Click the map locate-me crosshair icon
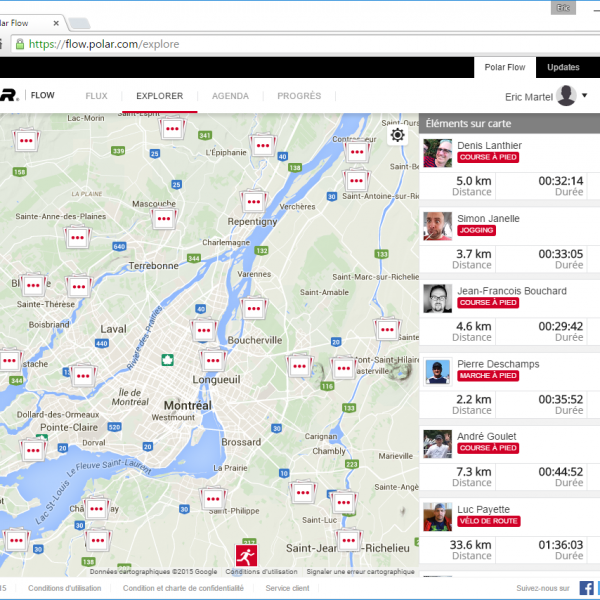 tap(398, 135)
